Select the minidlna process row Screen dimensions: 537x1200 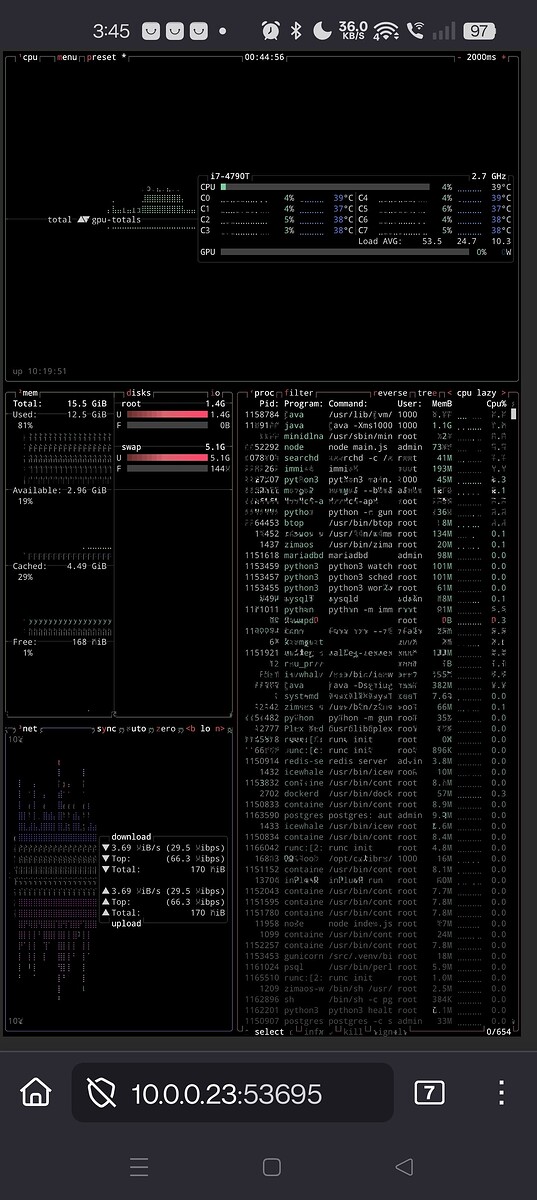375,435
